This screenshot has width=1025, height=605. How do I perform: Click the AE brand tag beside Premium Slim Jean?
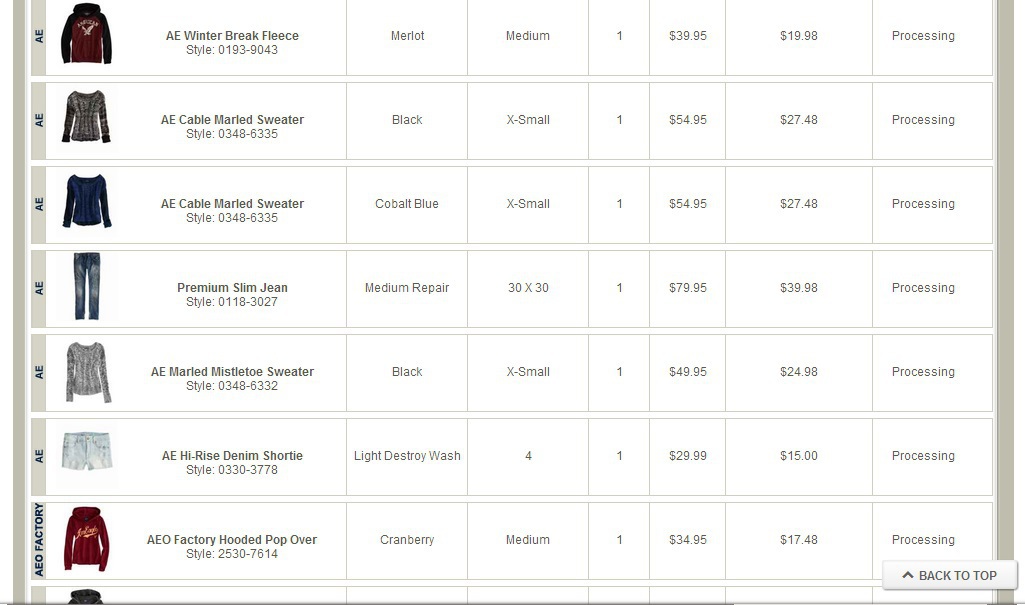click(39, 288)
